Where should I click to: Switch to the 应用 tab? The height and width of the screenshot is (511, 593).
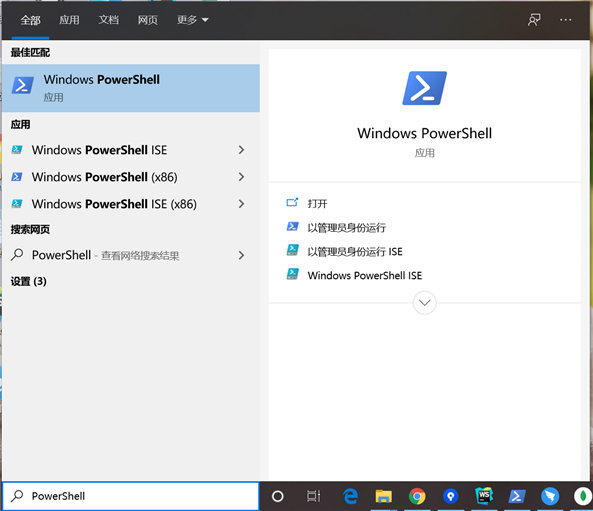[x=69, y=20]
